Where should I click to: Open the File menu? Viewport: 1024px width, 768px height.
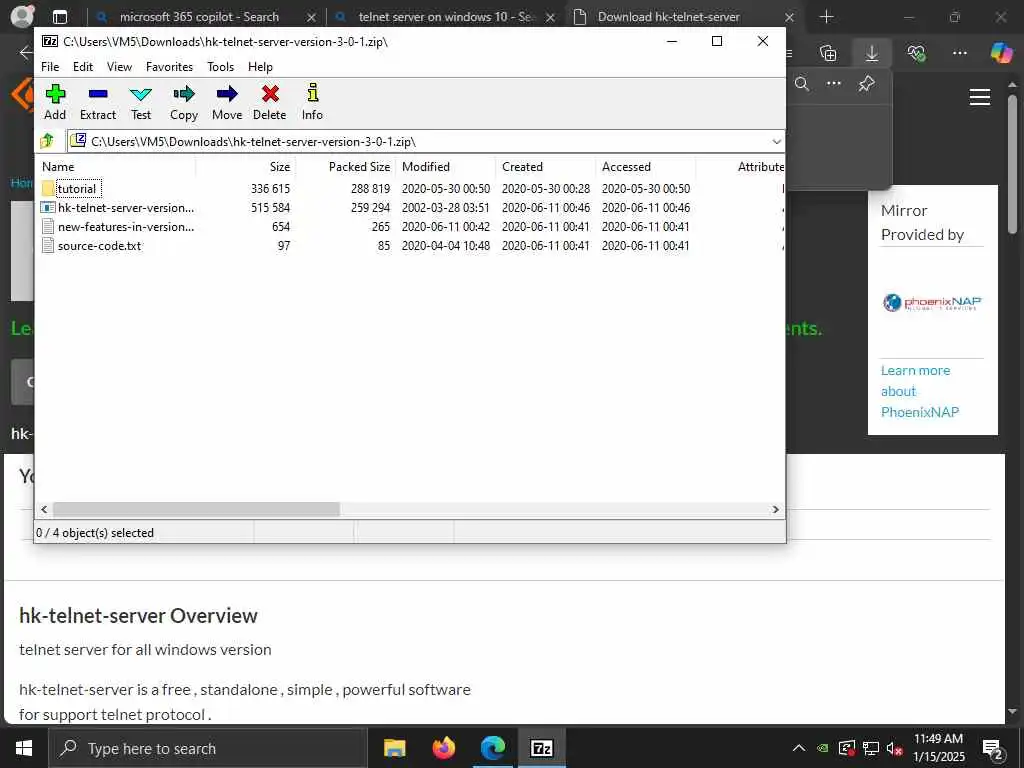coord(50,67)
